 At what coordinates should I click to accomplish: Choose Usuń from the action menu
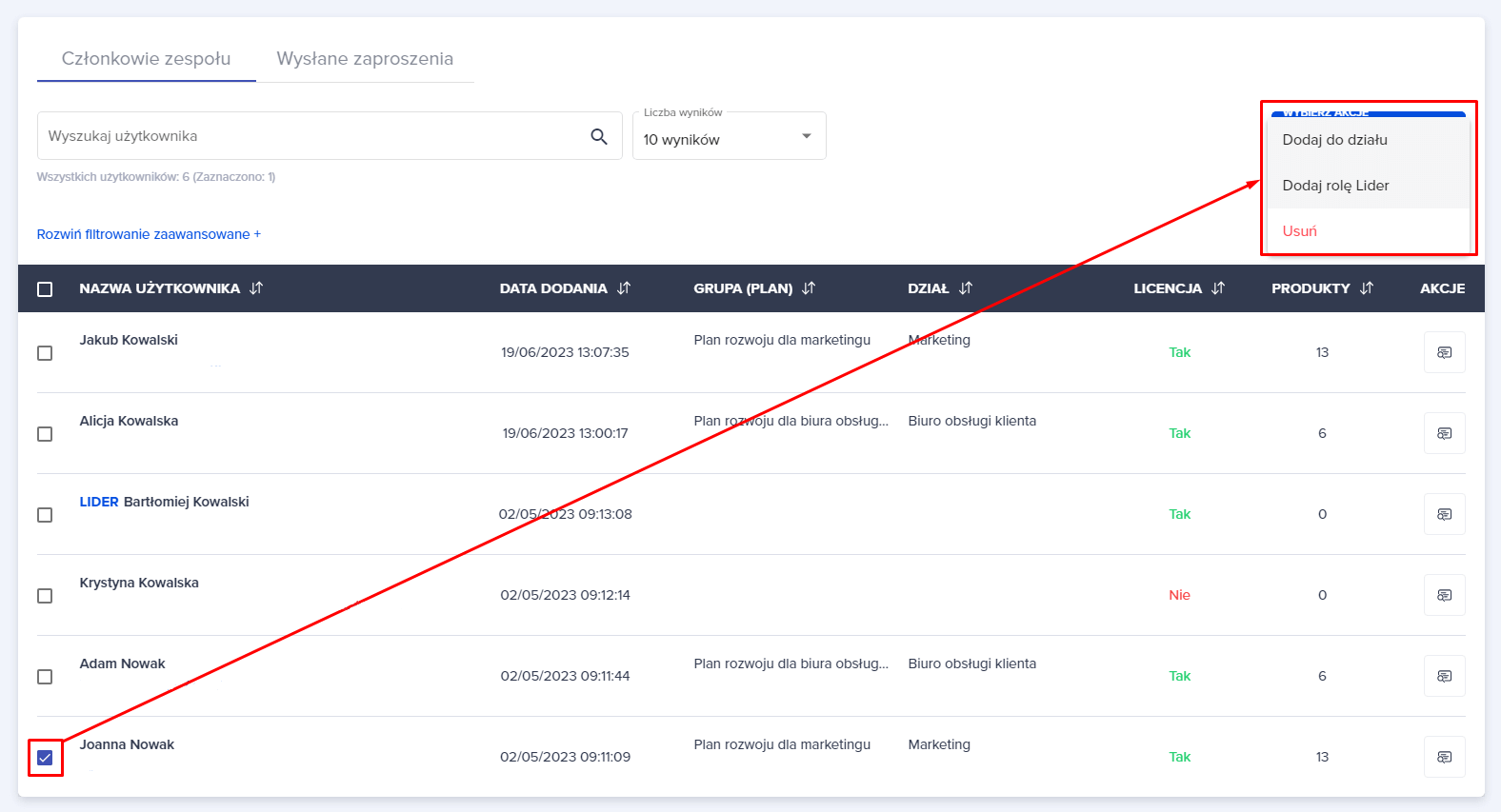1299,231
